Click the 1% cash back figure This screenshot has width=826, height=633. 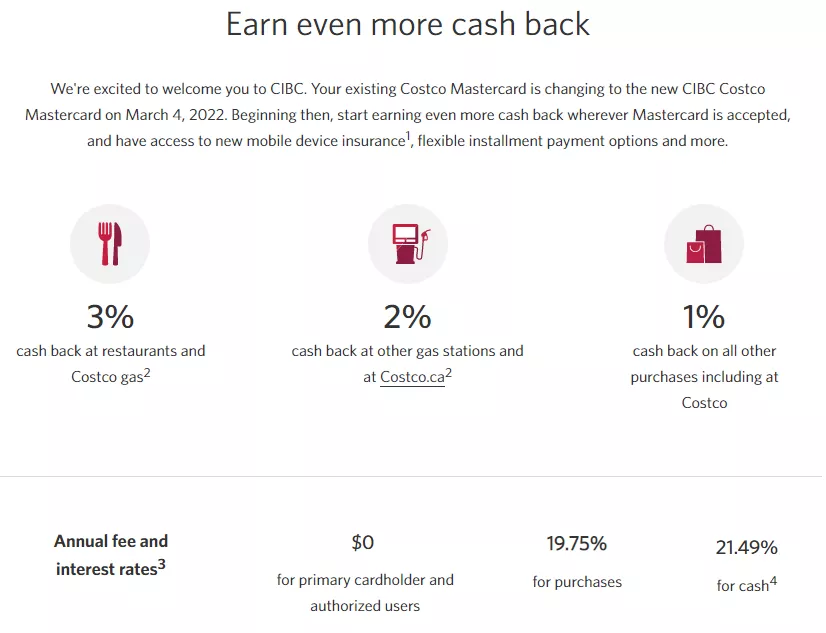point(704,316)
